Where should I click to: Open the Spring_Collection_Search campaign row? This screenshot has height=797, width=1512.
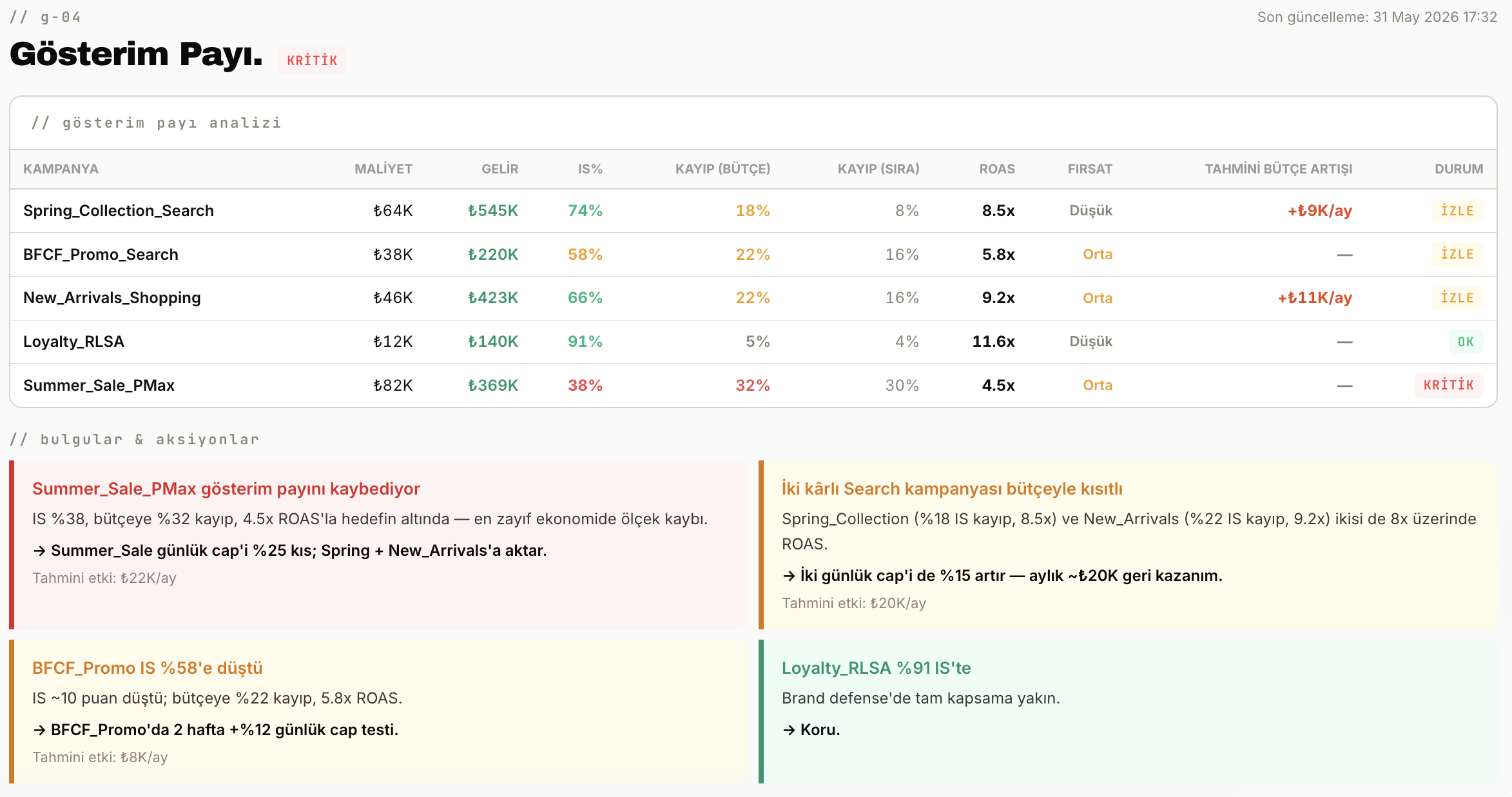(753, 211)
